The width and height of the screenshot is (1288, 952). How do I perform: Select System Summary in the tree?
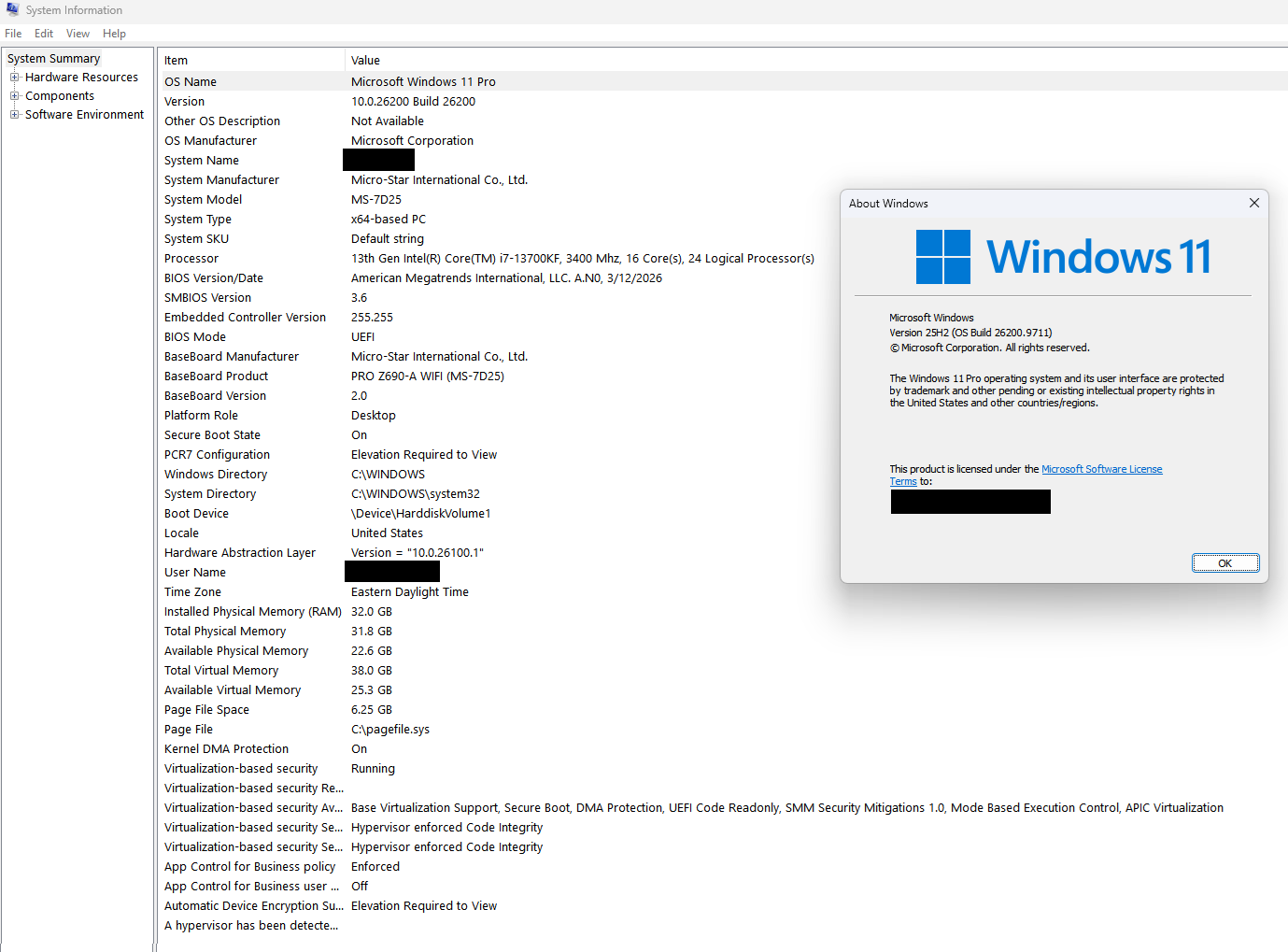click(x=53, y=59)
